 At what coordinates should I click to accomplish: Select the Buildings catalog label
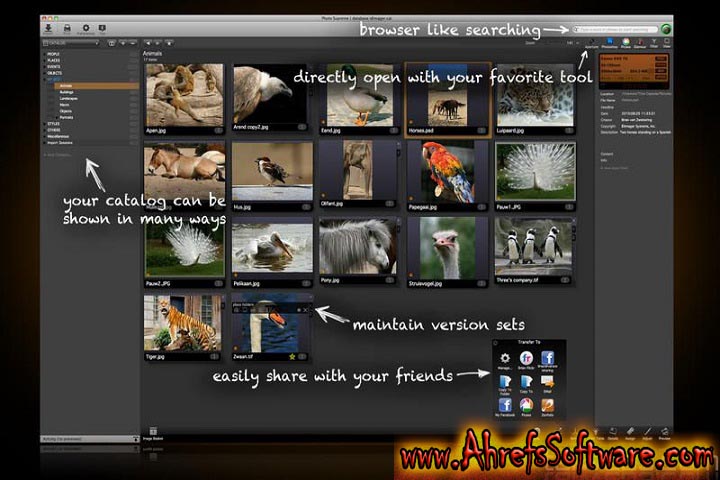pos(67,92)
